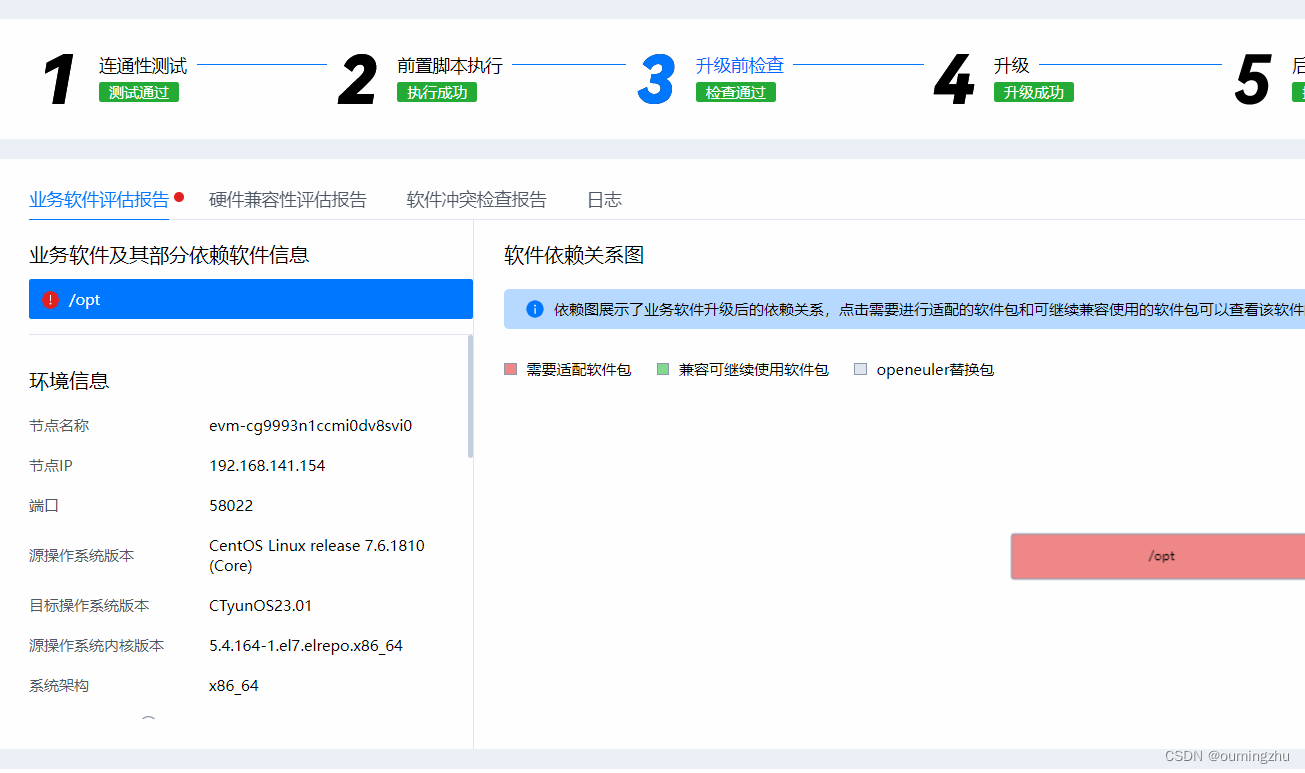This screenshot has height=773, width=1305.
Task: Click the 测试通过 status badge
Action: click(x=138, y=92)
